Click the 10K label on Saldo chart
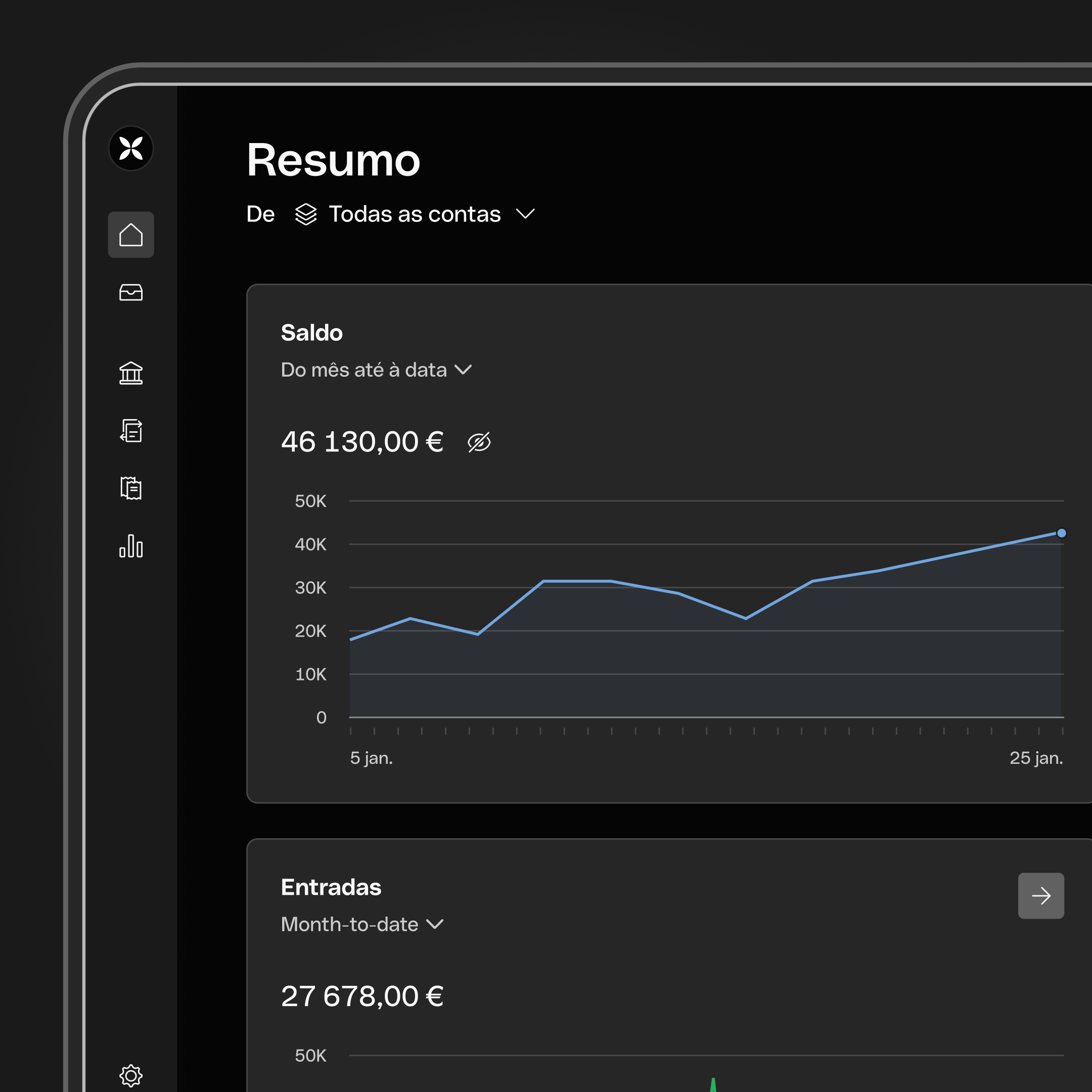1092x1092 pixels. 311,674
